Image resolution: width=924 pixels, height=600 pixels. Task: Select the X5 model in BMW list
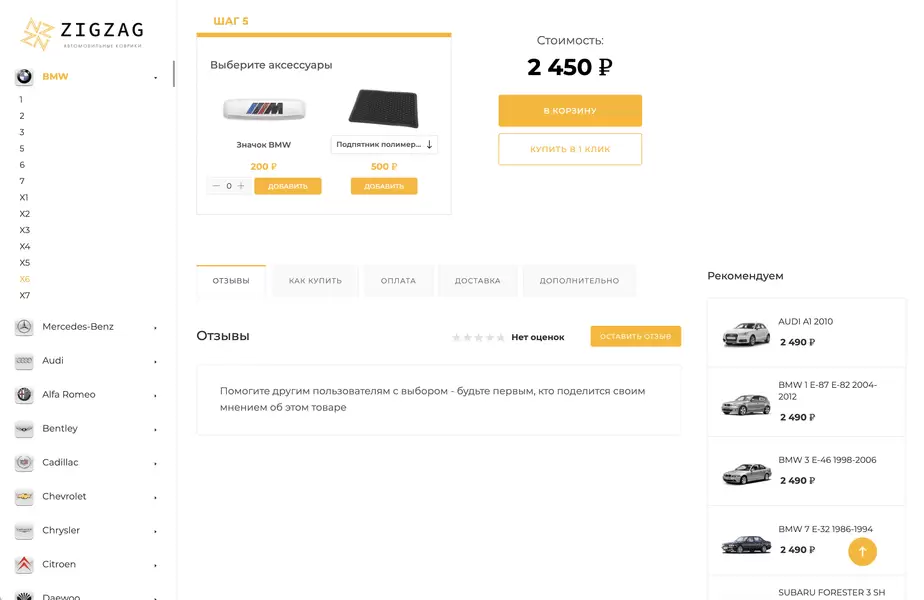[x=25, y=263]
